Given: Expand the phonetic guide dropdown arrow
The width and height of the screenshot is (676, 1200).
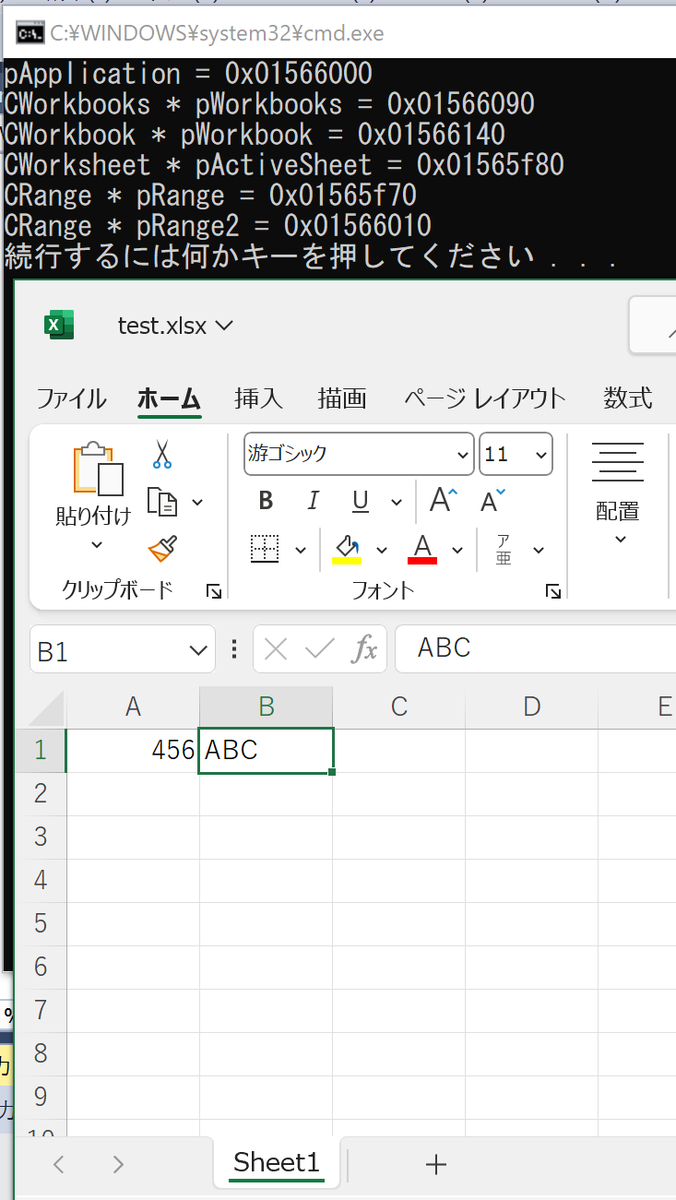Looking at the screenshot, I should [x=538, y=550].
